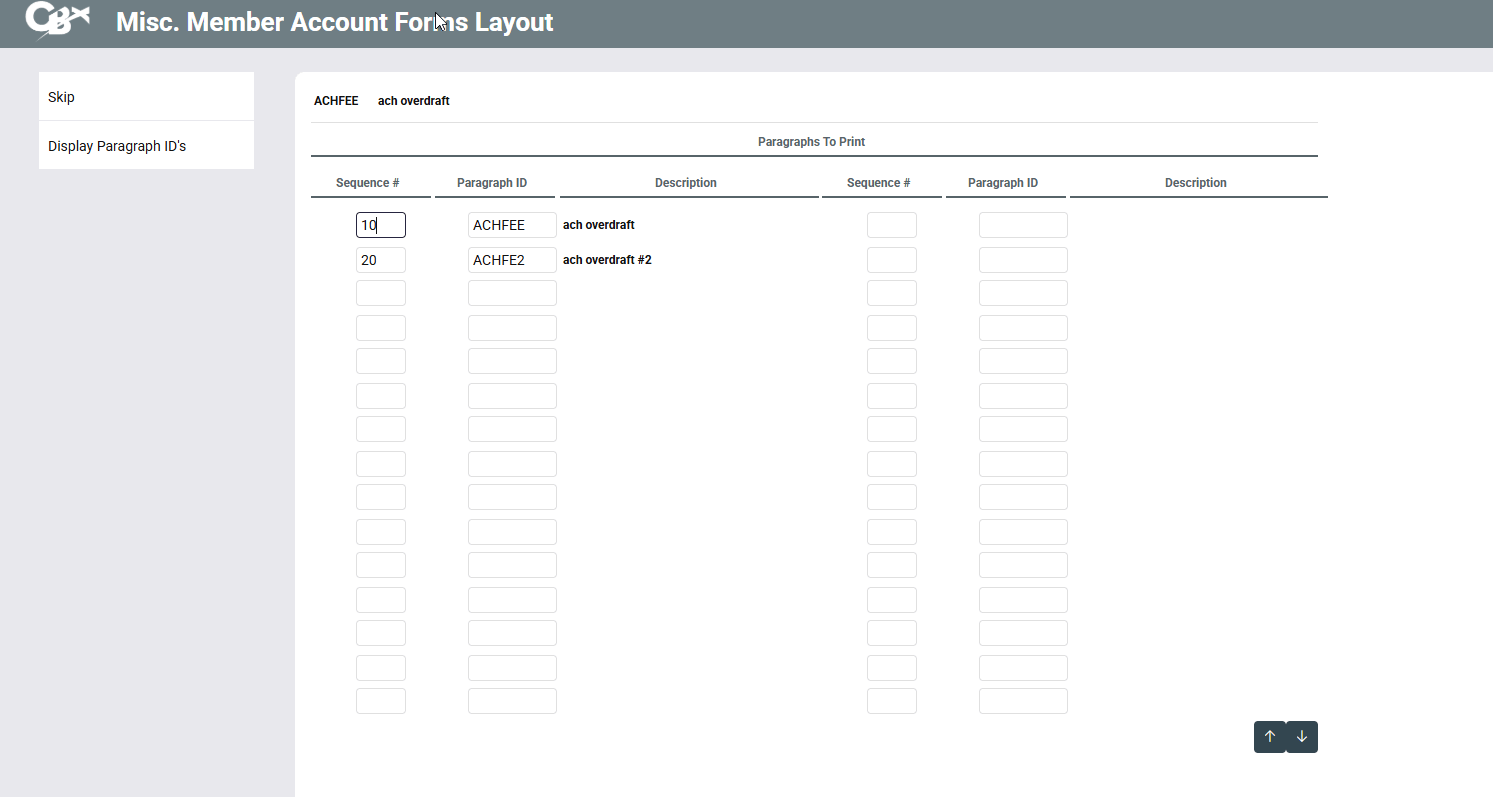Screen dimensions: 1493x797
Task: Click second row Sequence # field, right column
Action: (x=891, y=260)
